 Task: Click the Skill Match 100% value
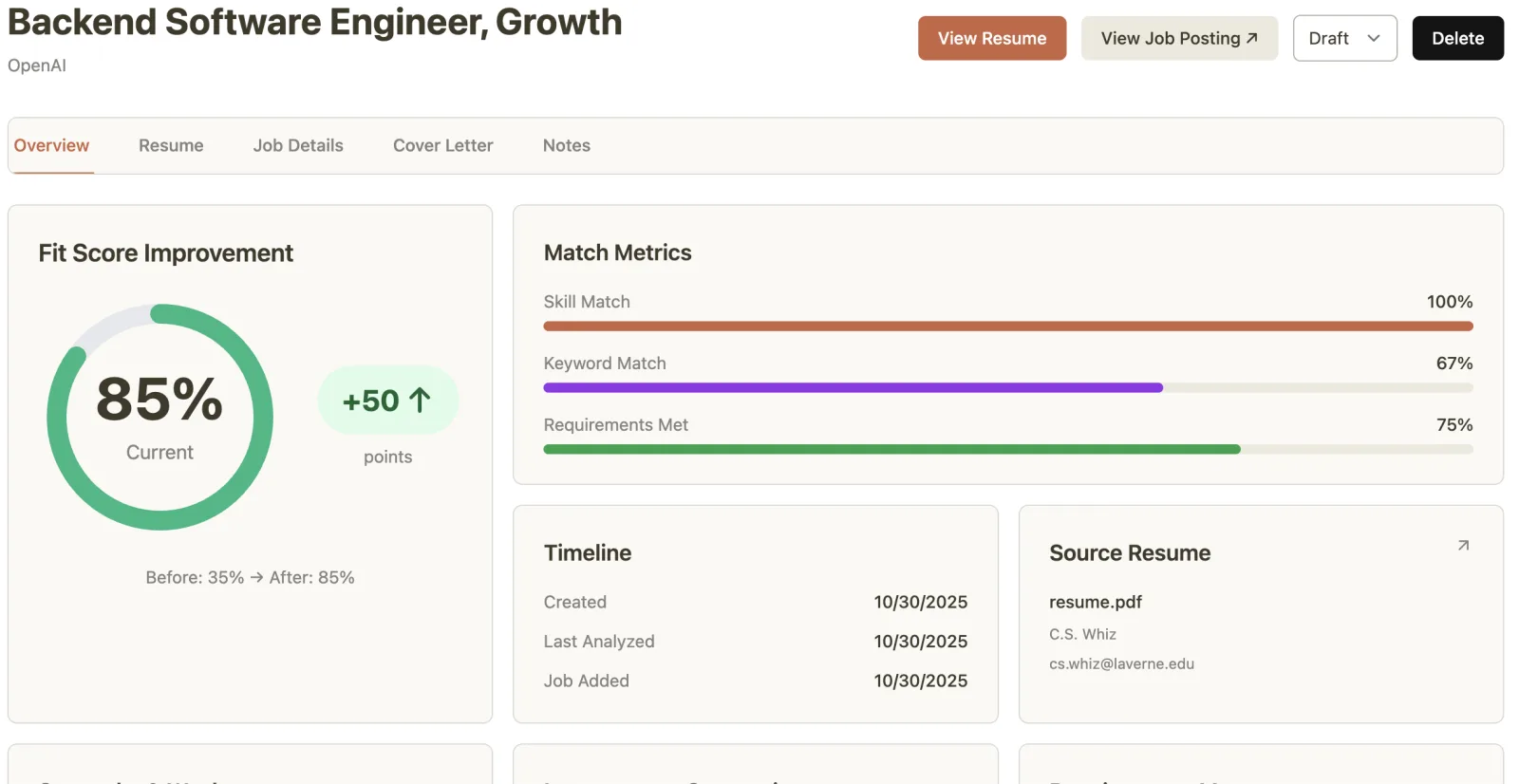[1450, 302]
